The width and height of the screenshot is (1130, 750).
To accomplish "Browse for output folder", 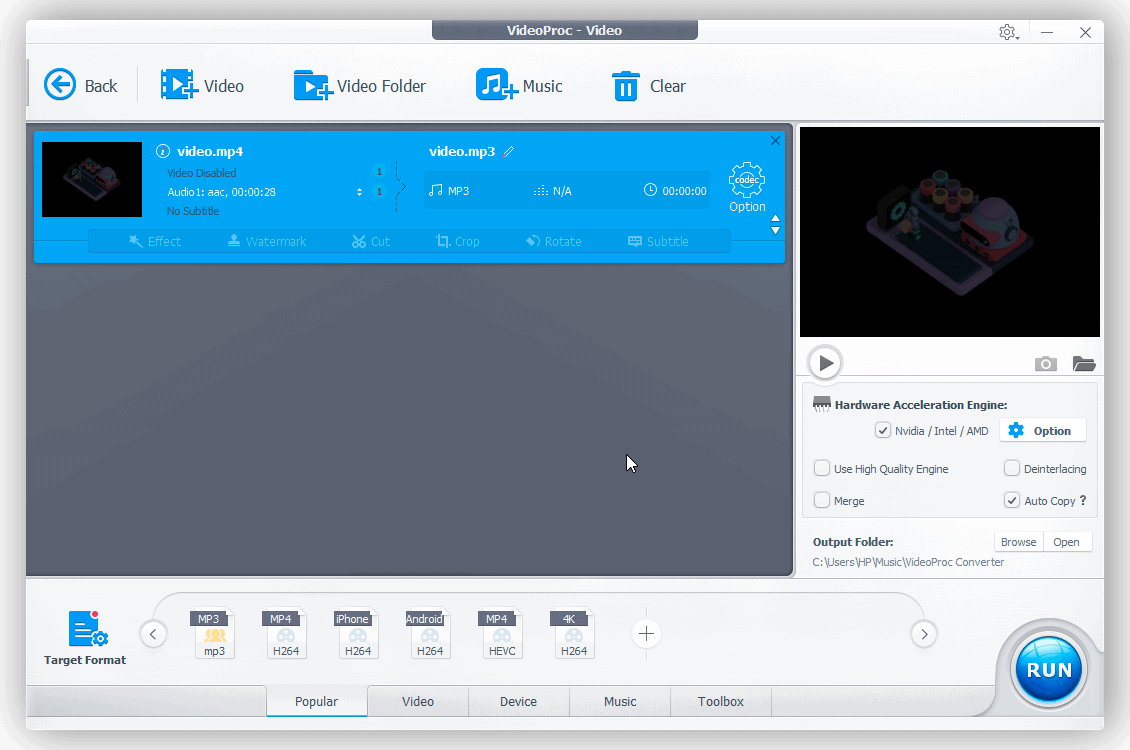I will (x=1018, y=542).
